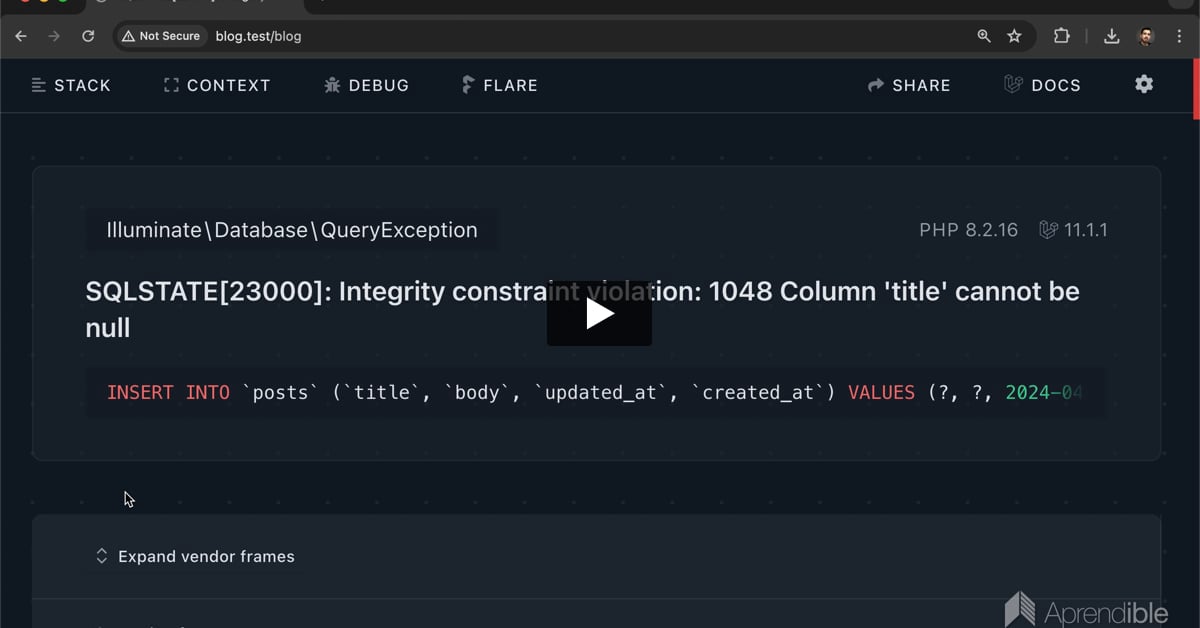1200x628 pixels.
Task: Click the Not Secure site info badge
Action: (x=161, y=36)
